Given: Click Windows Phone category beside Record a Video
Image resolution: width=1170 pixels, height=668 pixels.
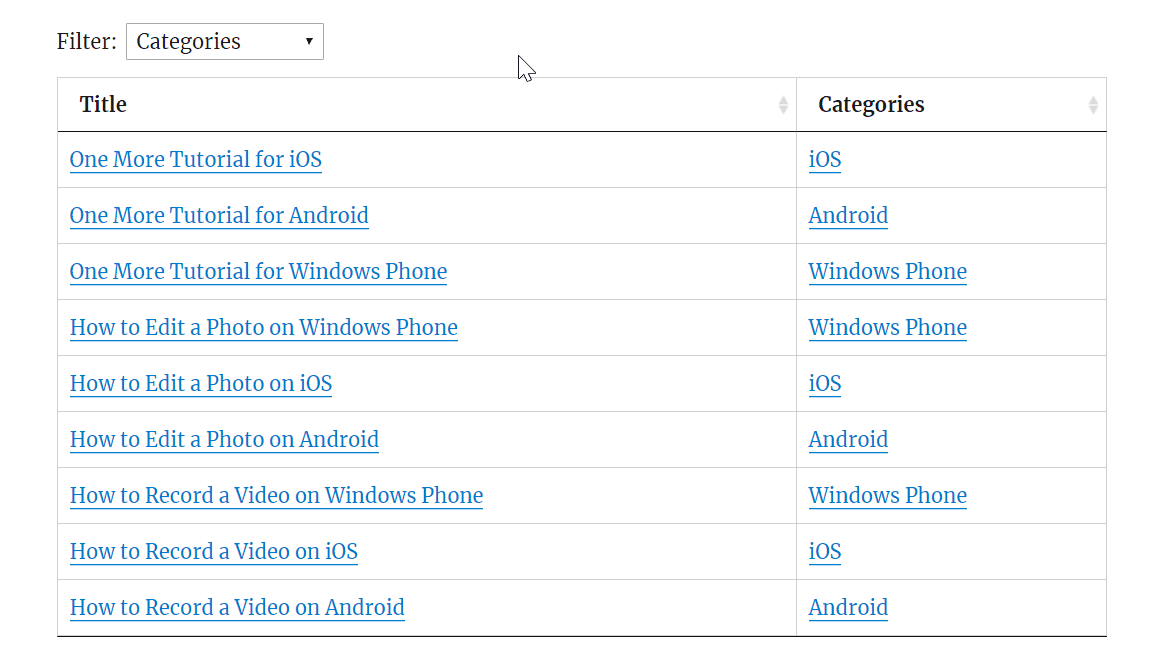Looking at the screenshot, I should [x=887, y=496].
